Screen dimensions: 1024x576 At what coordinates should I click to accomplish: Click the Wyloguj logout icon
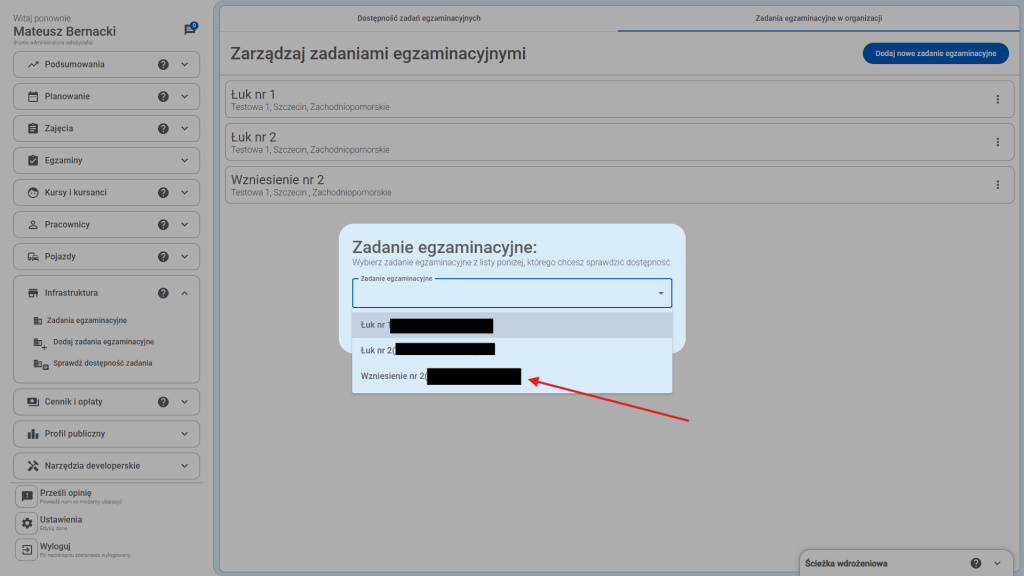pos(27,550)
